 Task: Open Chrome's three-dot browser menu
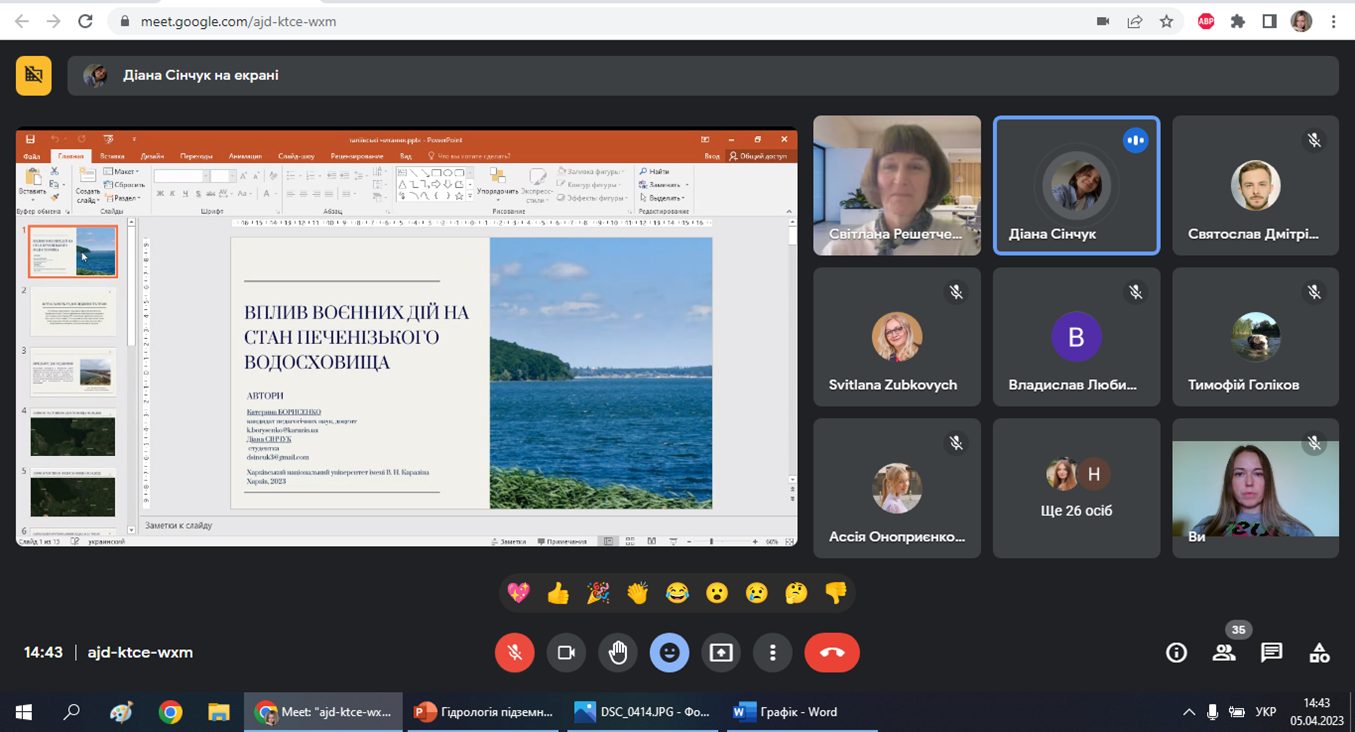1334,21
